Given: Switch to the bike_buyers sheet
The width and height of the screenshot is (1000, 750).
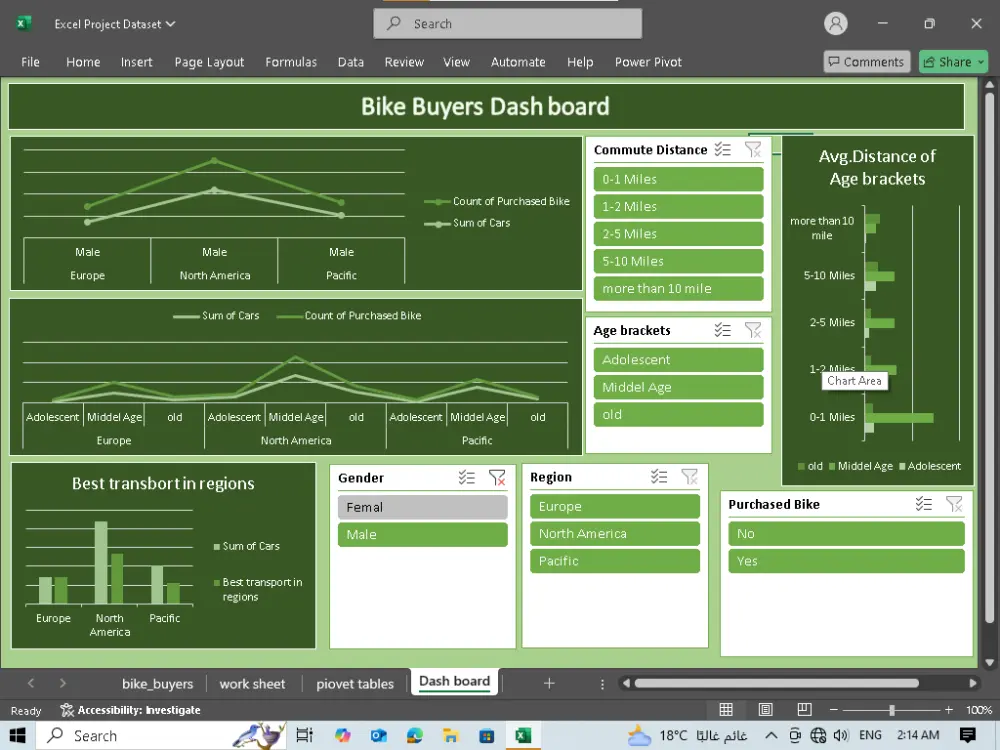Looking at the screenshot, I should click(158, 684).
